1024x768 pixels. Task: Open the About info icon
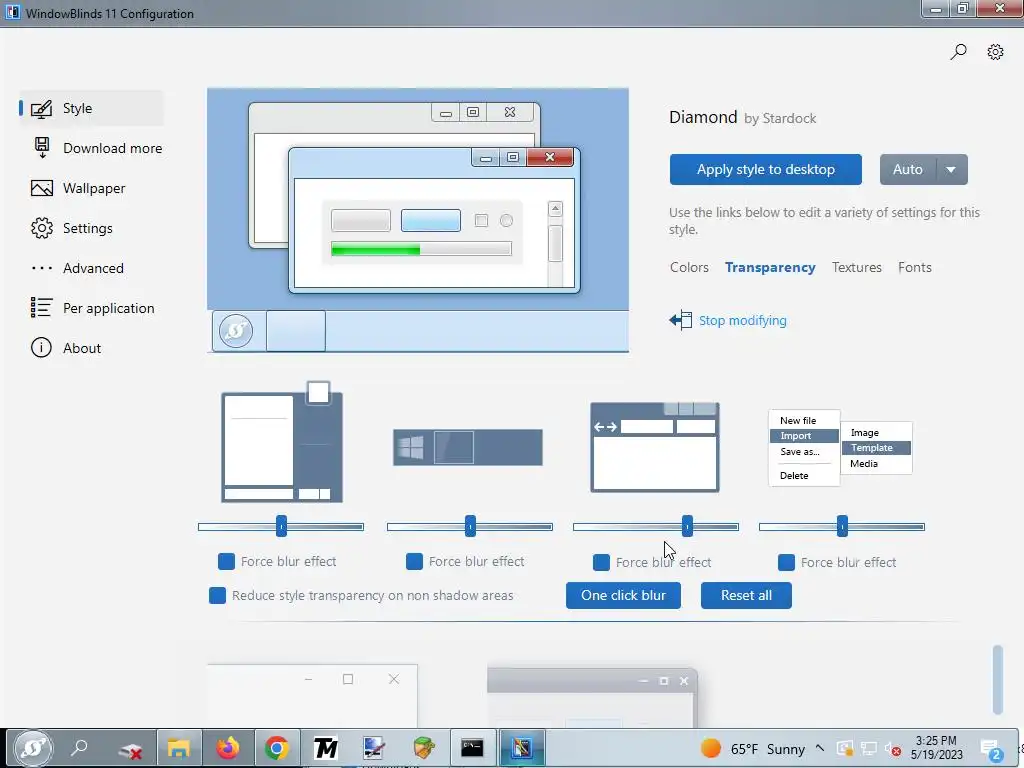[x=41, y=347]
